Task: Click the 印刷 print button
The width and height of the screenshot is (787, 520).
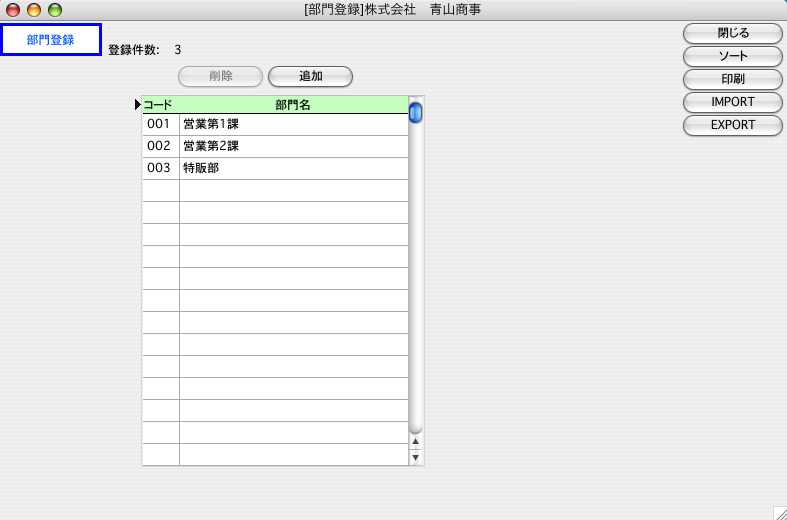Action: (x=732, y=79)
